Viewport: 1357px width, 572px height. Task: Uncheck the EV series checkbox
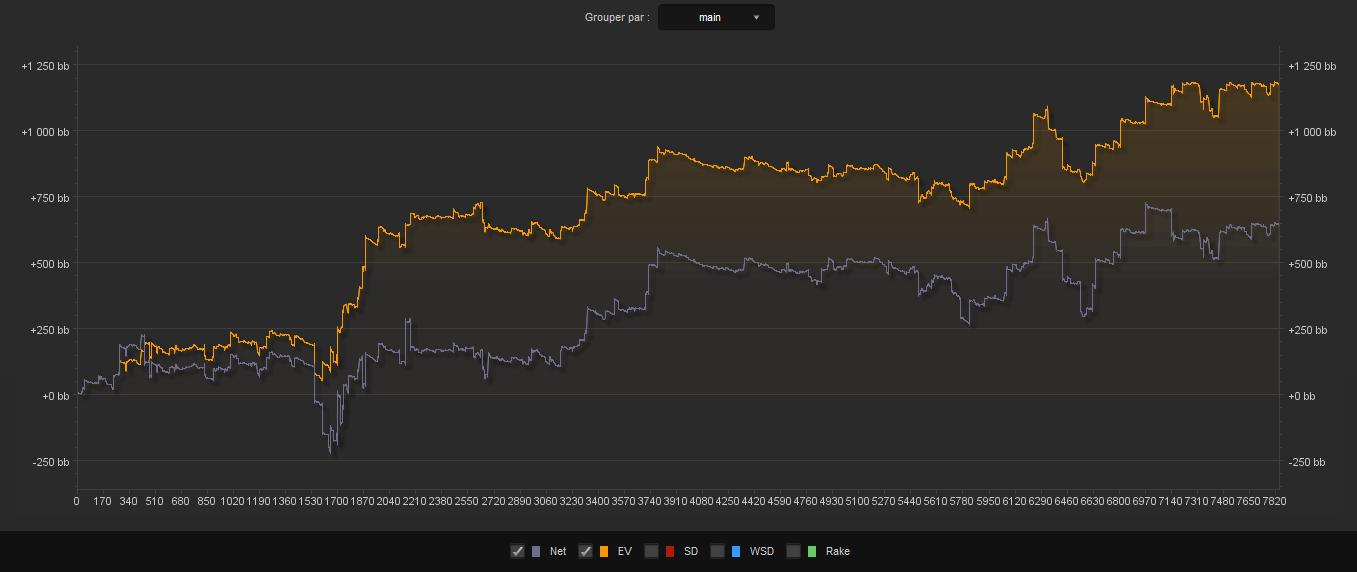[585, 551]
